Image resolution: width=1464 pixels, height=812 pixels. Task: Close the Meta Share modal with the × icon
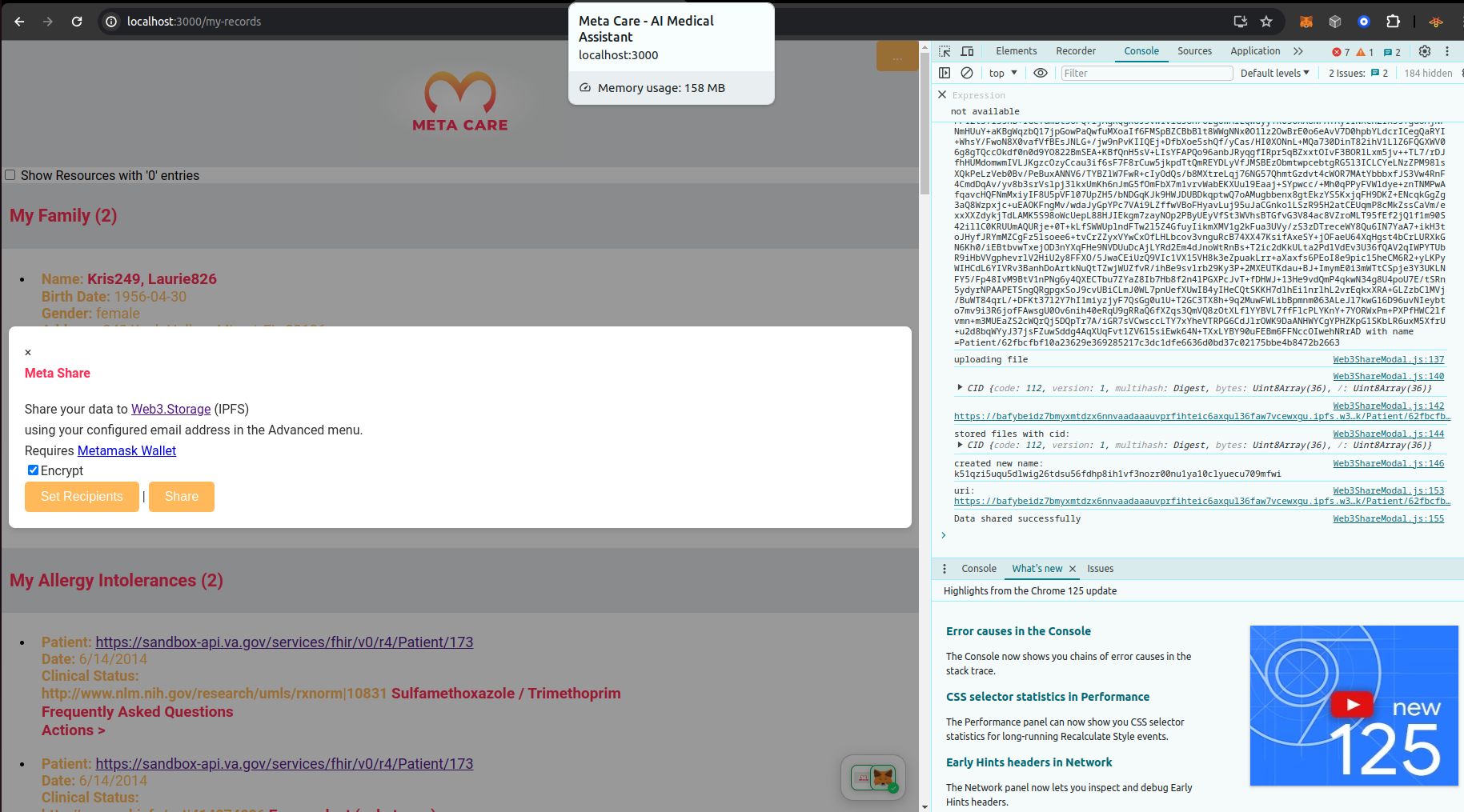click(28, 353)
